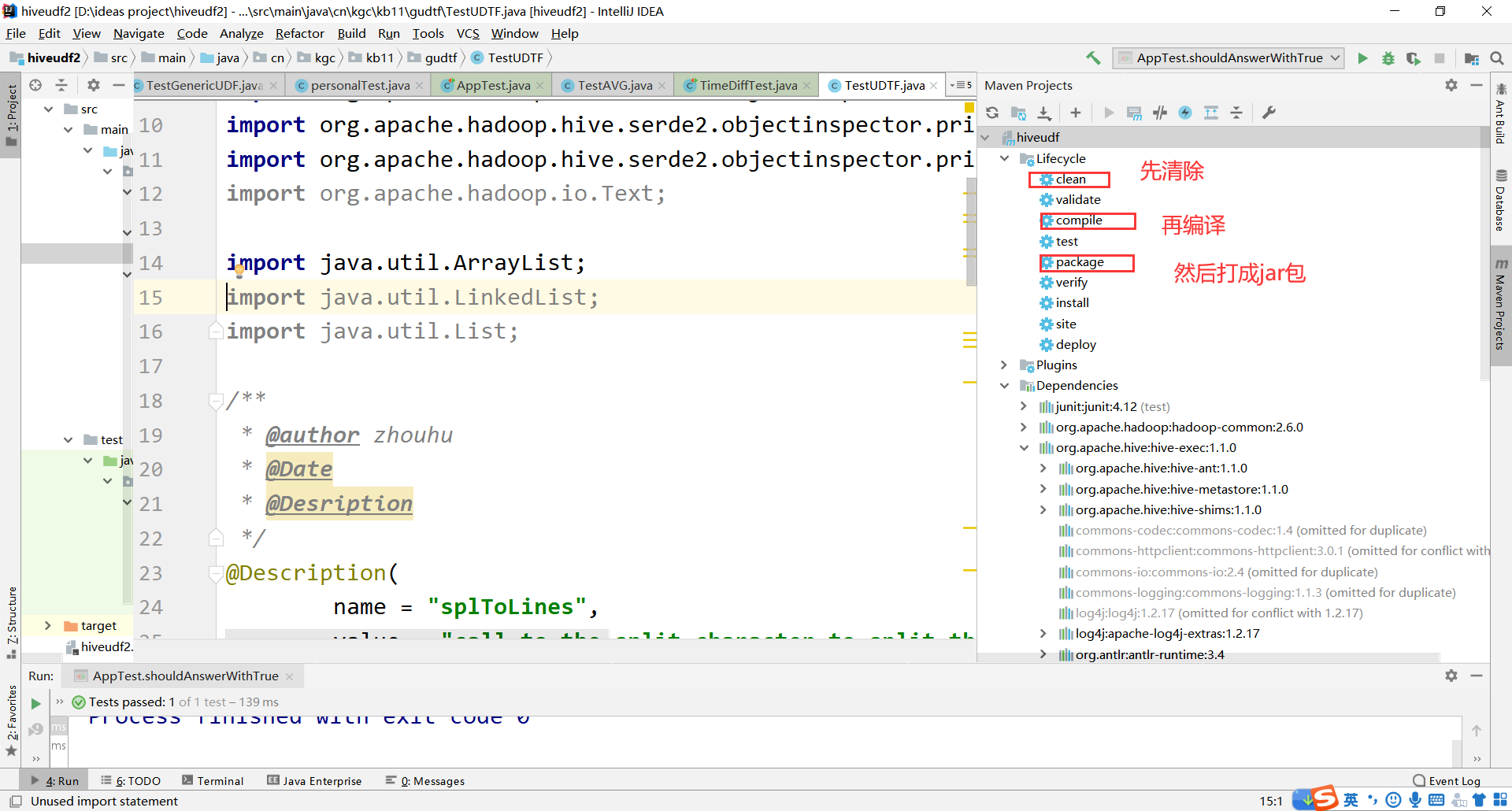Viewport: 1512px width, 811px height.
Task: Toggle Maven Offline Mode lightning icon
Action: click(1185, 113)
